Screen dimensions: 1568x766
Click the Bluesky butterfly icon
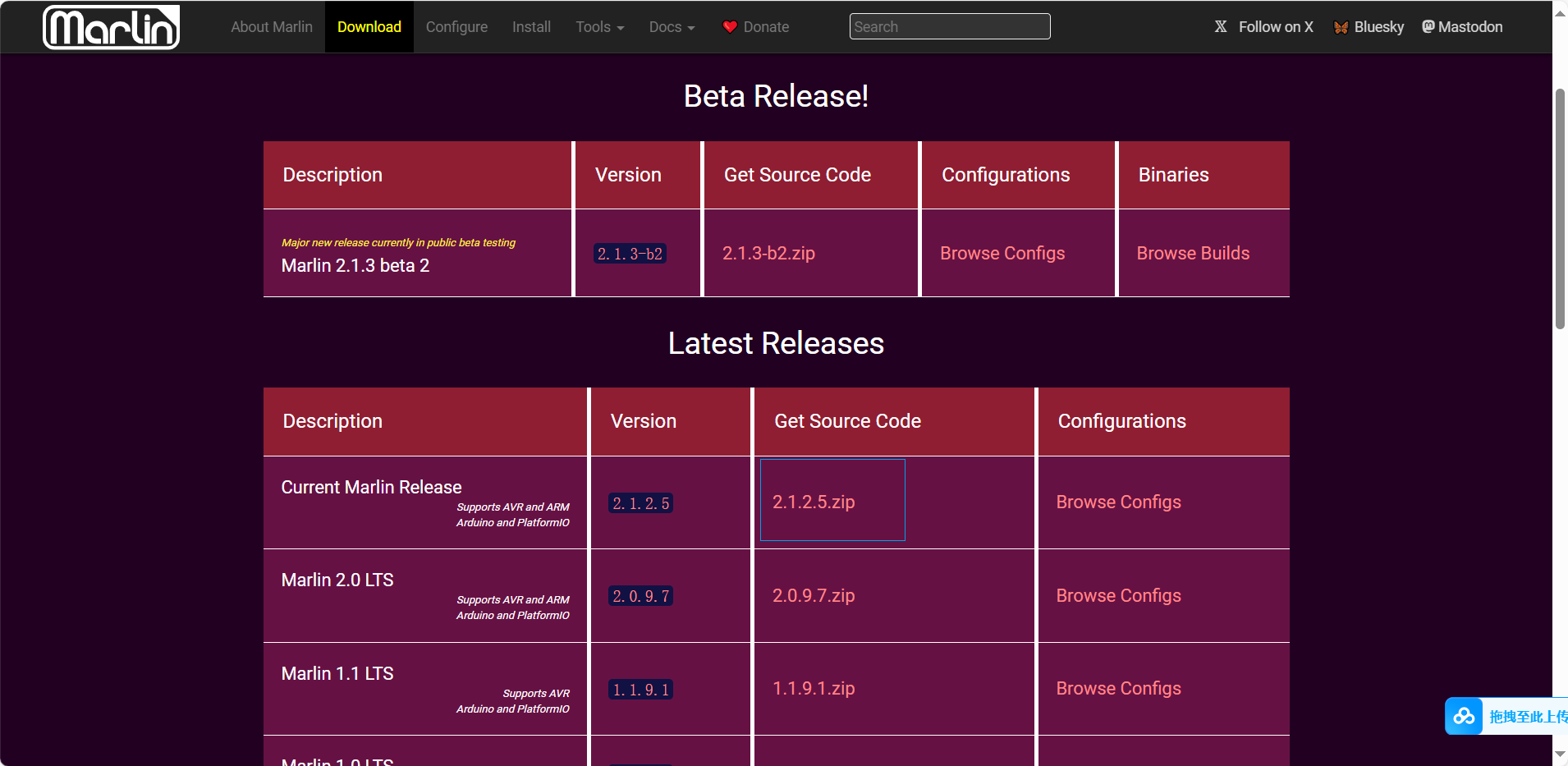pyautogui.click(x=1341, y=27)
